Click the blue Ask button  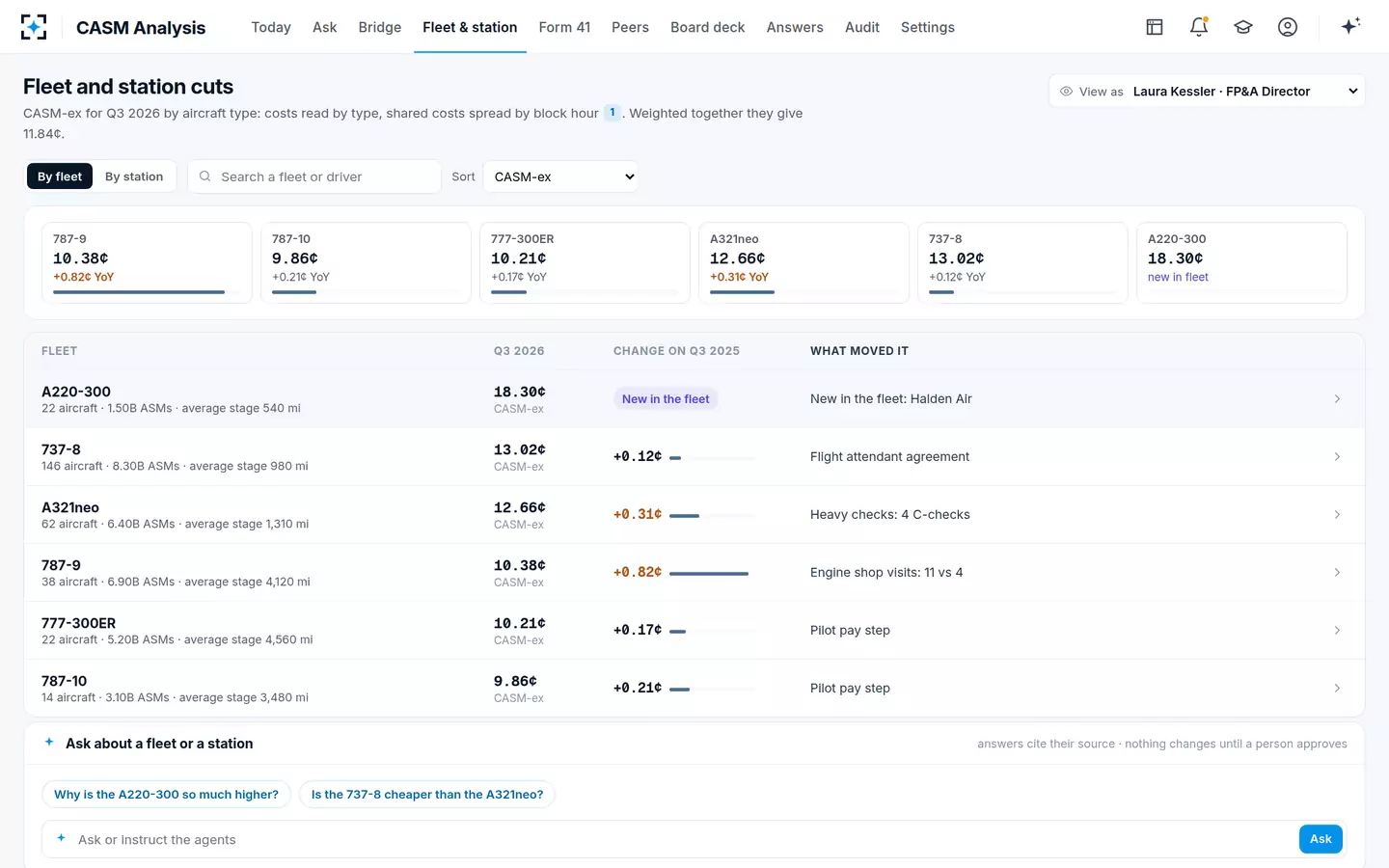[1321, 839]
